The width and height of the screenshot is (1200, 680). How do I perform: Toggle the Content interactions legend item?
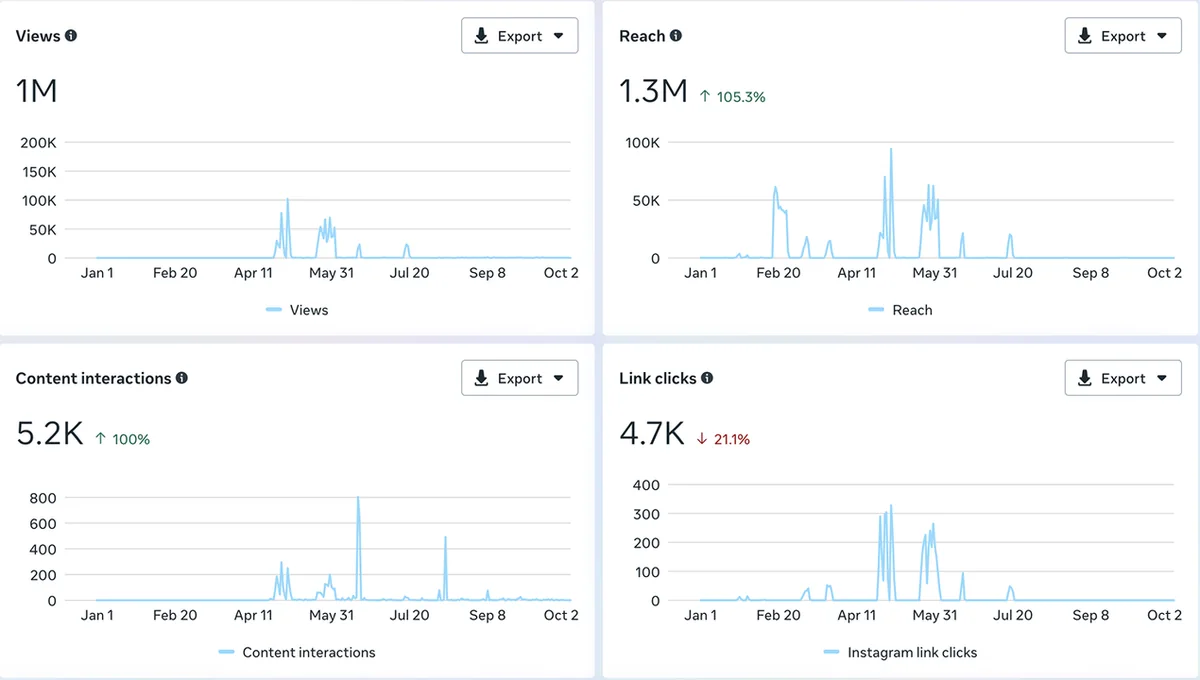tap(297, 652)
